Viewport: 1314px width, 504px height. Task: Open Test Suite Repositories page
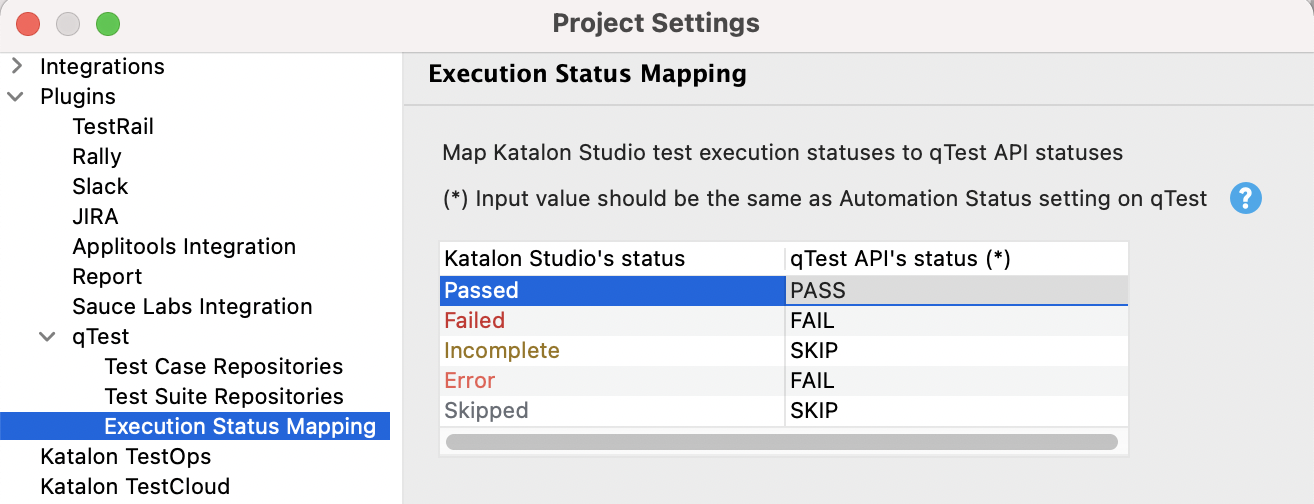(x=224, y=397)
